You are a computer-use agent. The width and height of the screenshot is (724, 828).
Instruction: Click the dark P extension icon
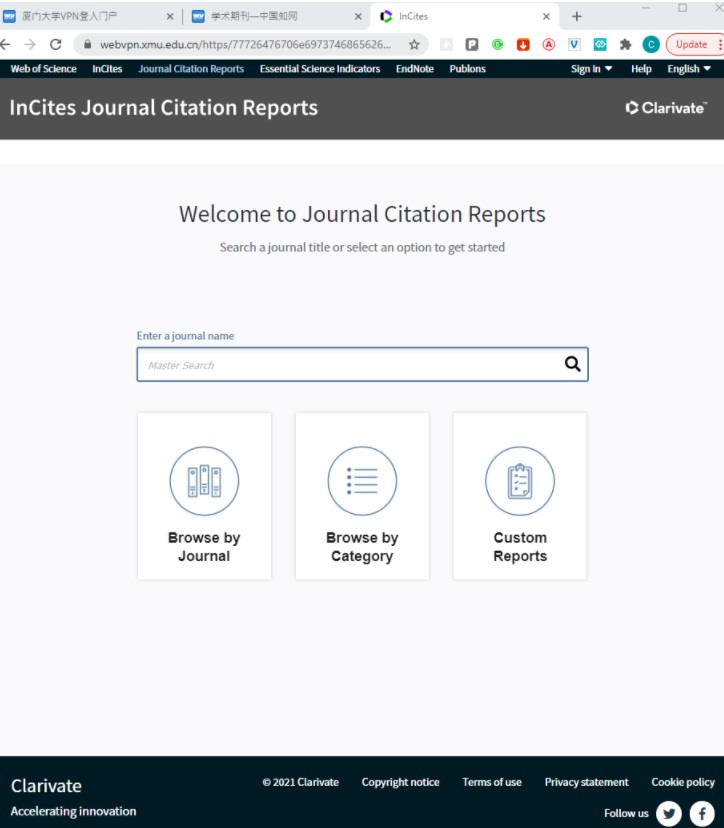pos(472,44)
